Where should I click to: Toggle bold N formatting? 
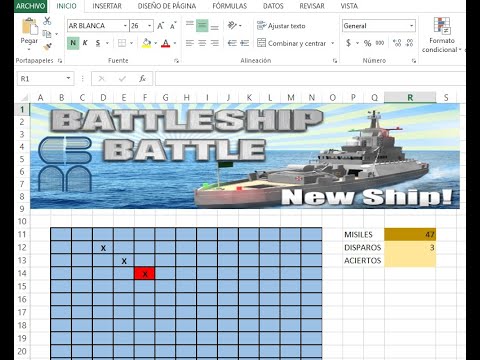(x=73, y=43)
